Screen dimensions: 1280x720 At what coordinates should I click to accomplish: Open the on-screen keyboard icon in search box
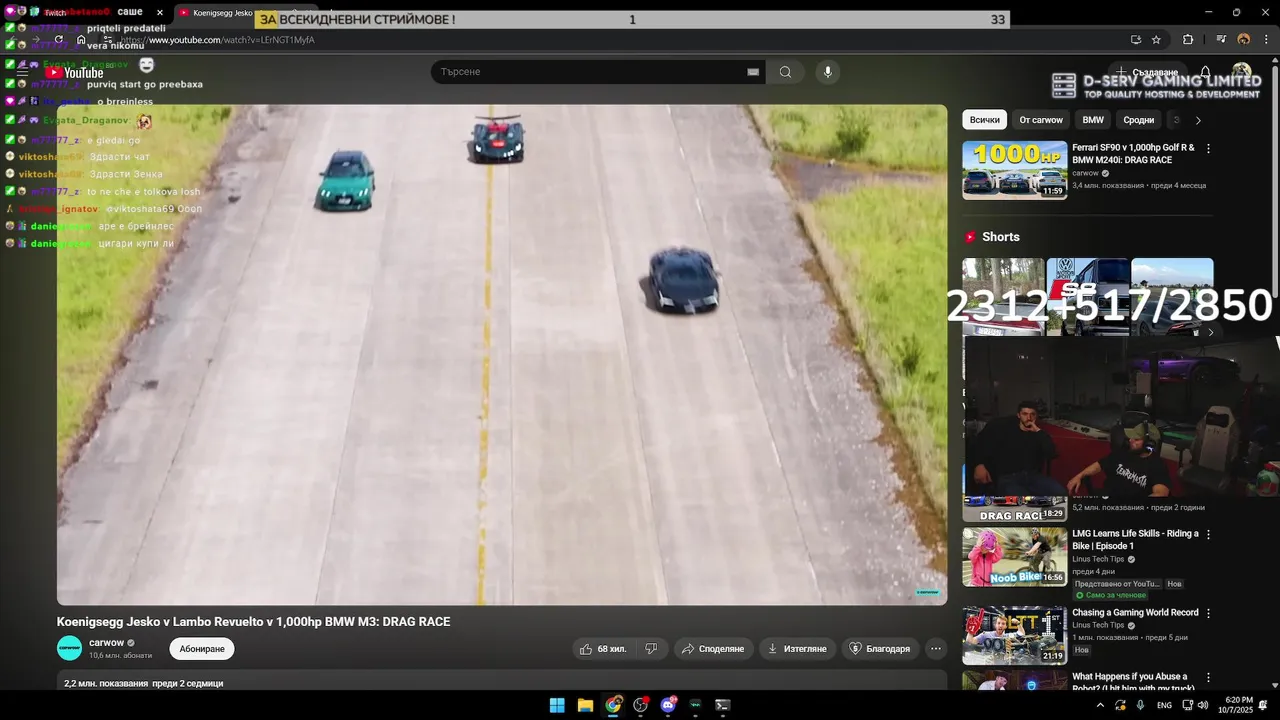pyautogui.click(x=753, y=72)
